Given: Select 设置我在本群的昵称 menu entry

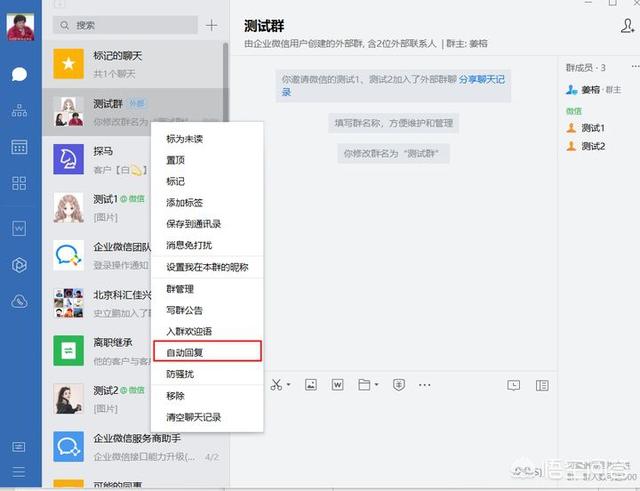Looking at the screenshot, I should click(x=207, y=267).
